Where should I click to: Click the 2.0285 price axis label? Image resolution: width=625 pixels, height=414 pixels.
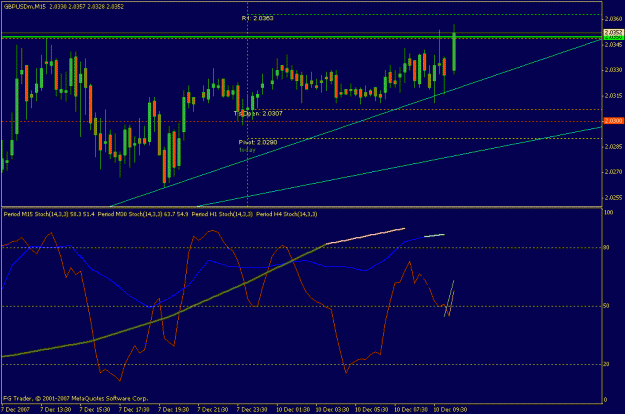coord(613,147)
